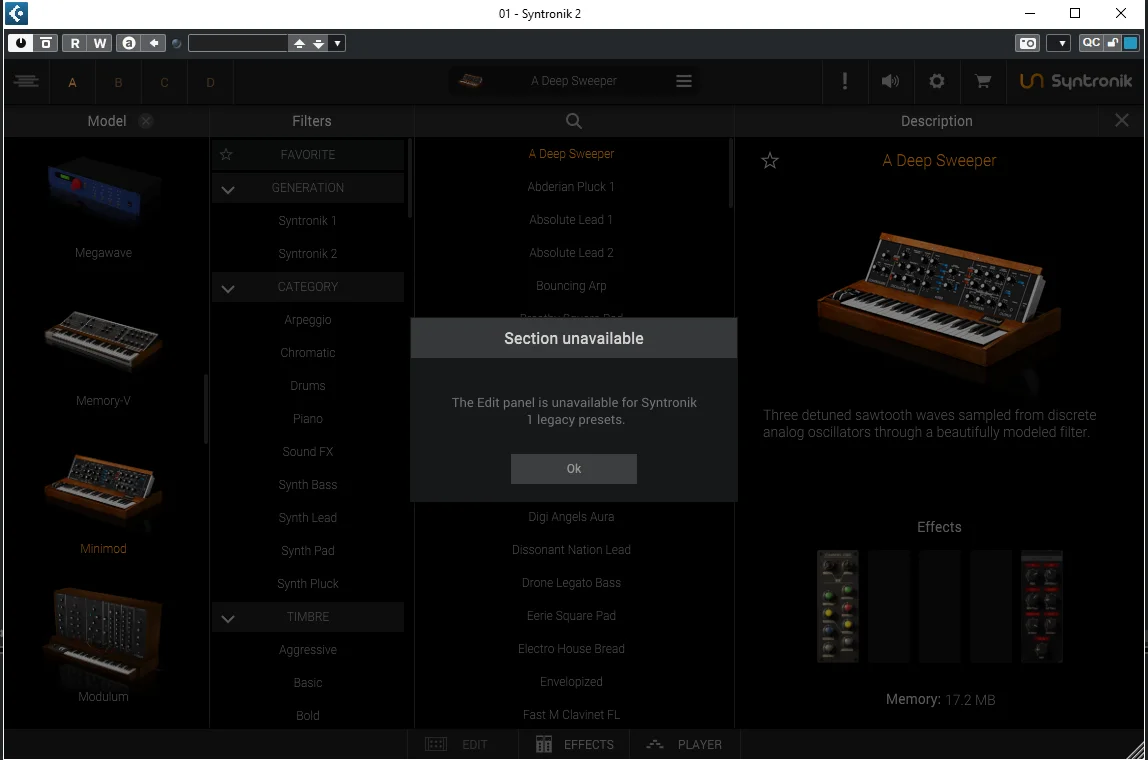Select the Memory-V synth model
Viewport: 1148px width, 760px height.
pyautogui.click(x=103, y=357)
